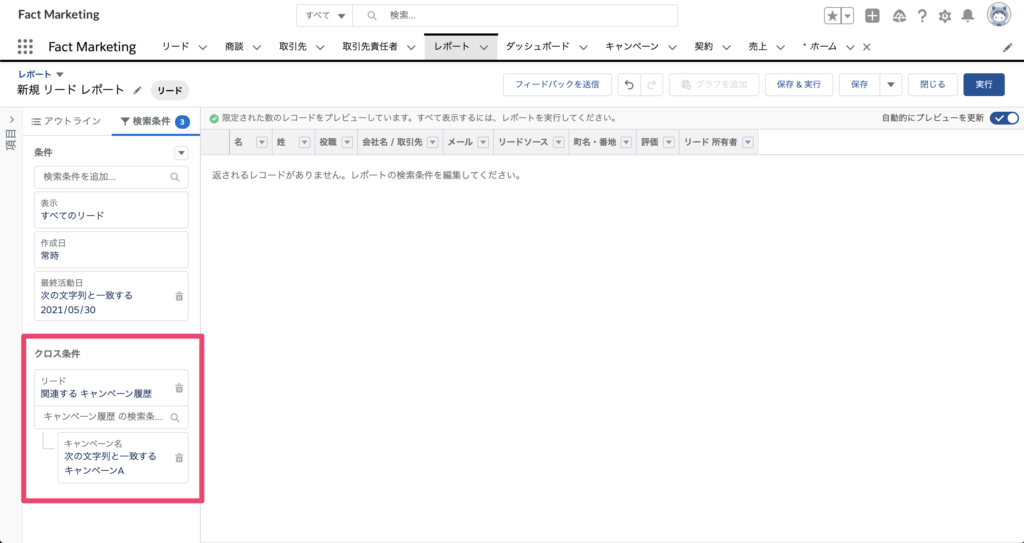This screenshot has height=543, width=1024.
Task: Open the すべて search scope dropdown
Action: 325,16
